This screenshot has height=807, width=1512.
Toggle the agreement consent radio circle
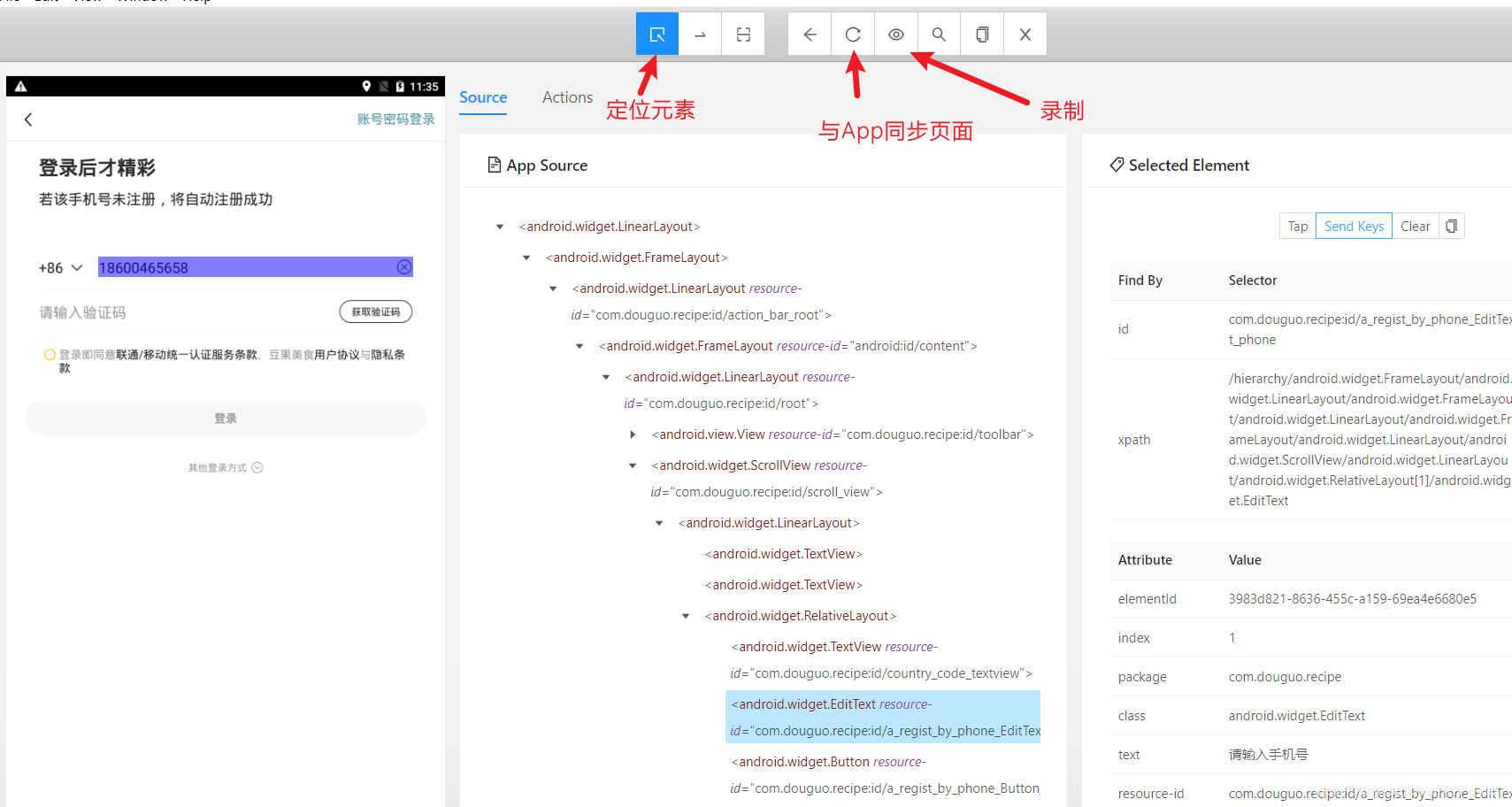click(x=50, y=355)
